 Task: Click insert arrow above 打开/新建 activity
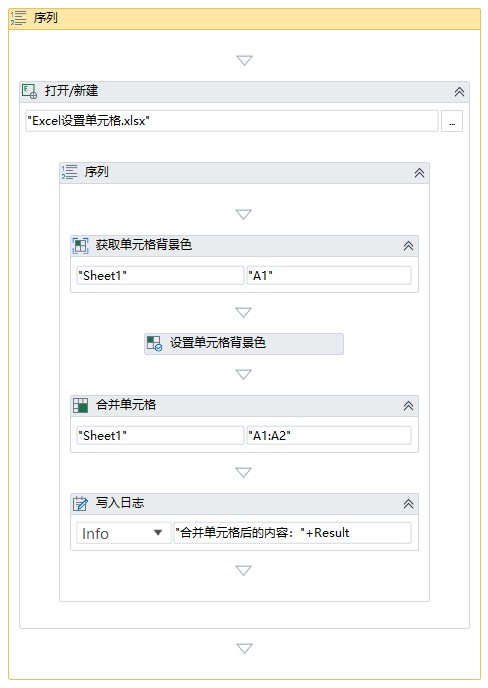coord(244,60)
